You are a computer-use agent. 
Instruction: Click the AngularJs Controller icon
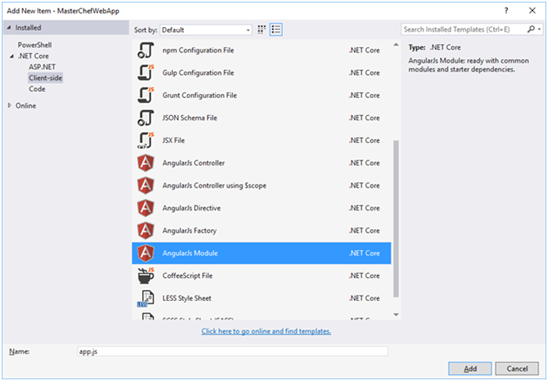click(x=145, y=163)
